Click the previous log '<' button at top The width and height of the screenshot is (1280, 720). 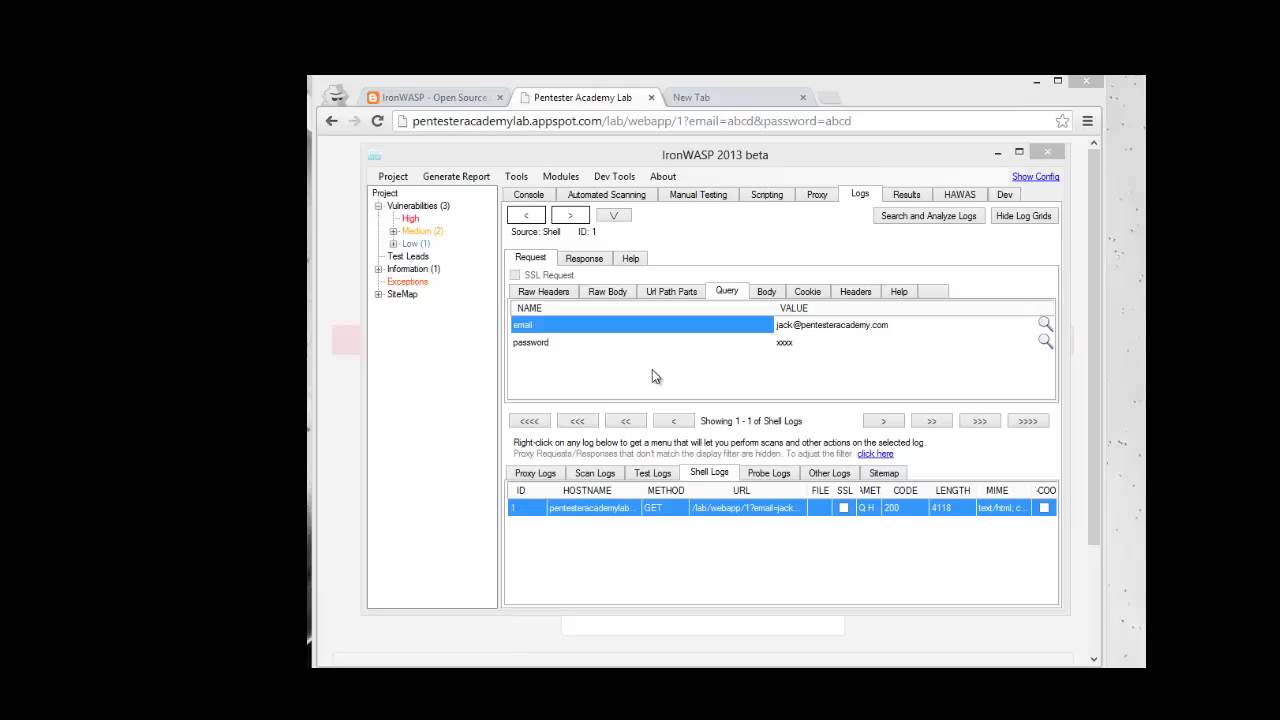click(x=526, y=215)
